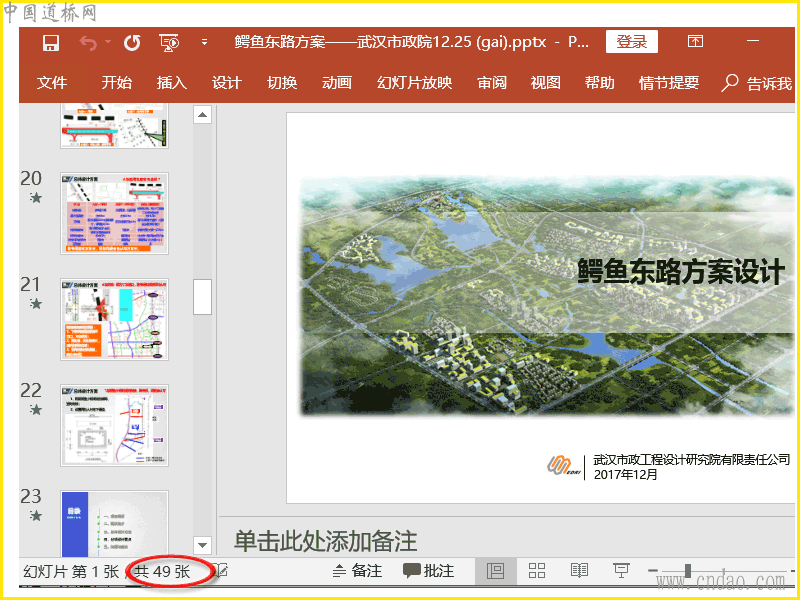Image resolution: width=800 pixels, height=600 pixels.
Task: Click the thumbnail panel scroll up arrow
Action: point(203,115)
